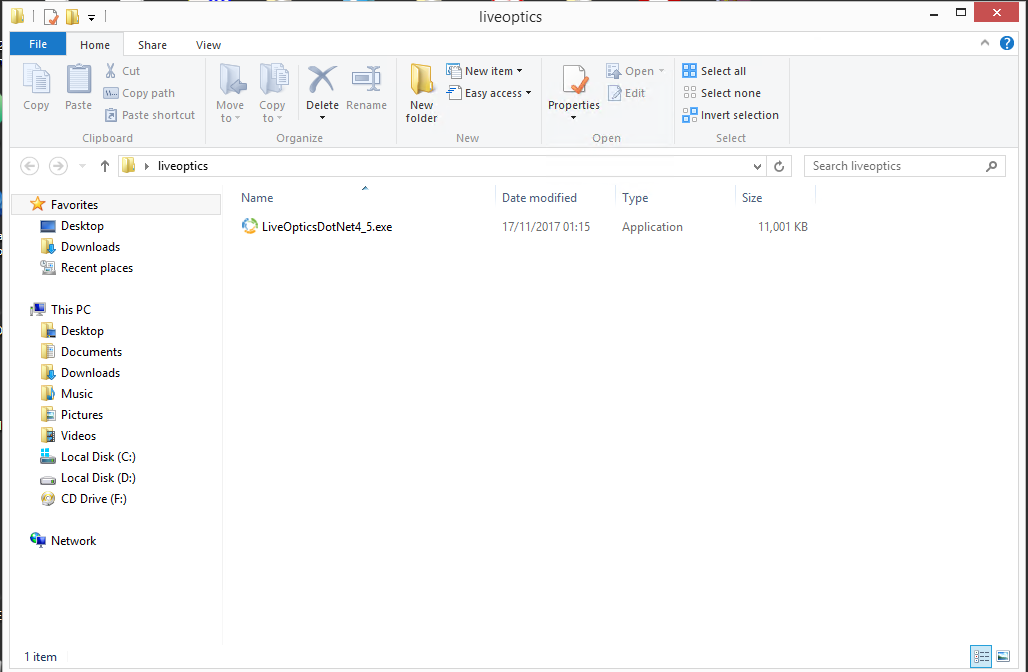
Task: Sort by the Size column header
Action: (752, 198)
